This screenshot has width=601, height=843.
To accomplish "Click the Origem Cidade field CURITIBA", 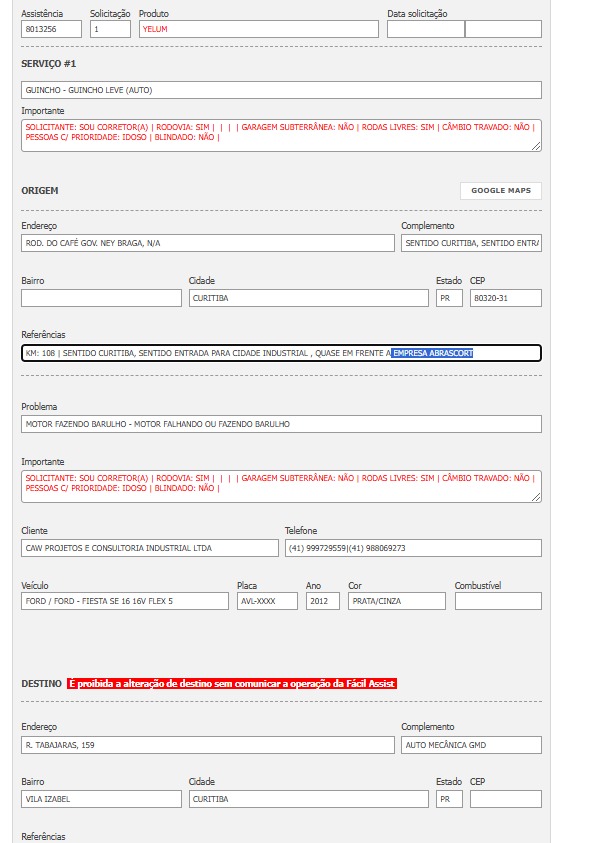I will coord(309,298).
